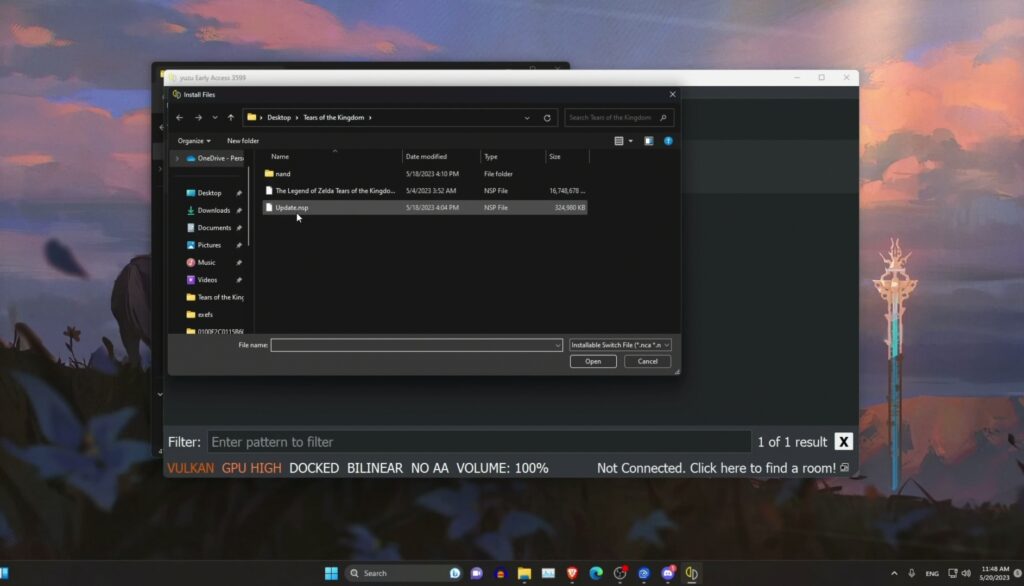Open Installable Switch File type dropdown
The height and width of the screenshot is (586, 1024).
620,345
